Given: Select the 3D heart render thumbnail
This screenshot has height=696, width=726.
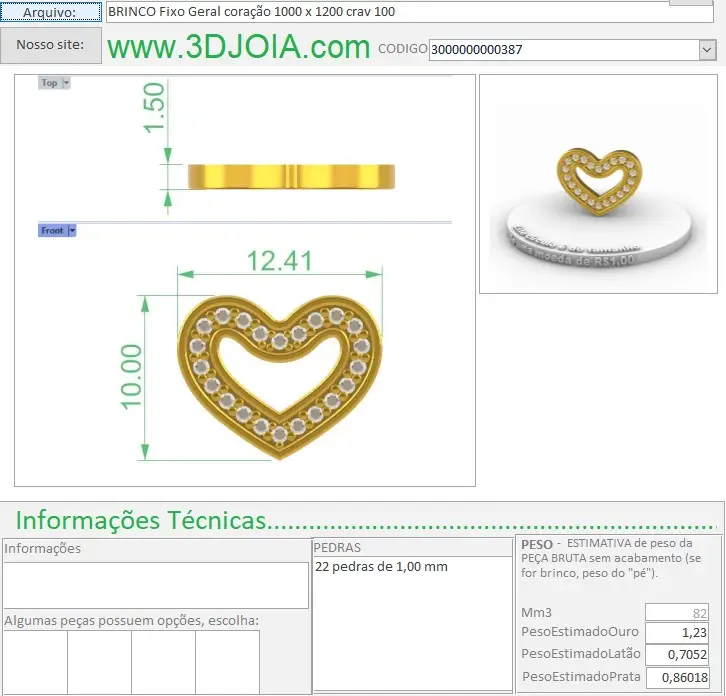Looking at the screenshot, I should point(598,184).
